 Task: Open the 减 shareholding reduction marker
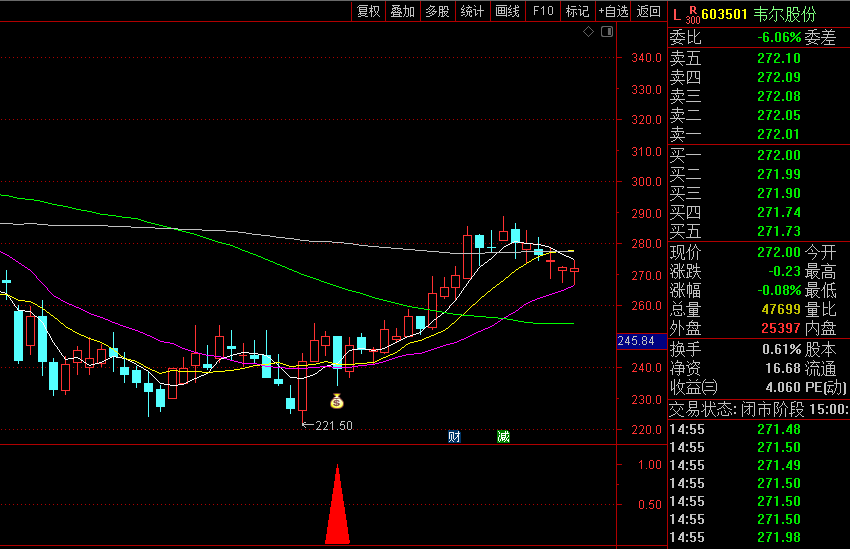click(503, 437)
